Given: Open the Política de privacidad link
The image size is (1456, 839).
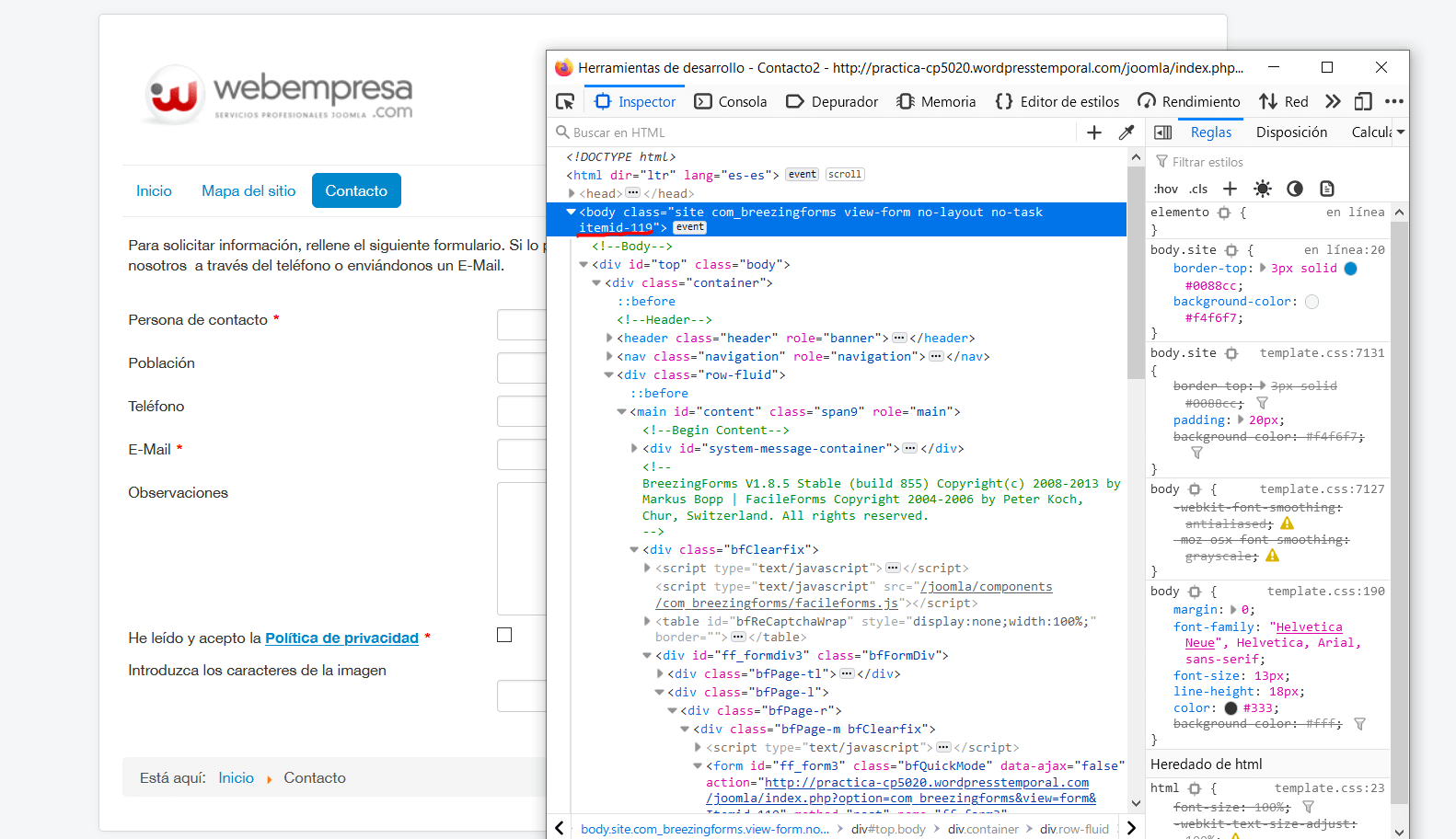Looking at the screenshot, I should tap(341, 638).
